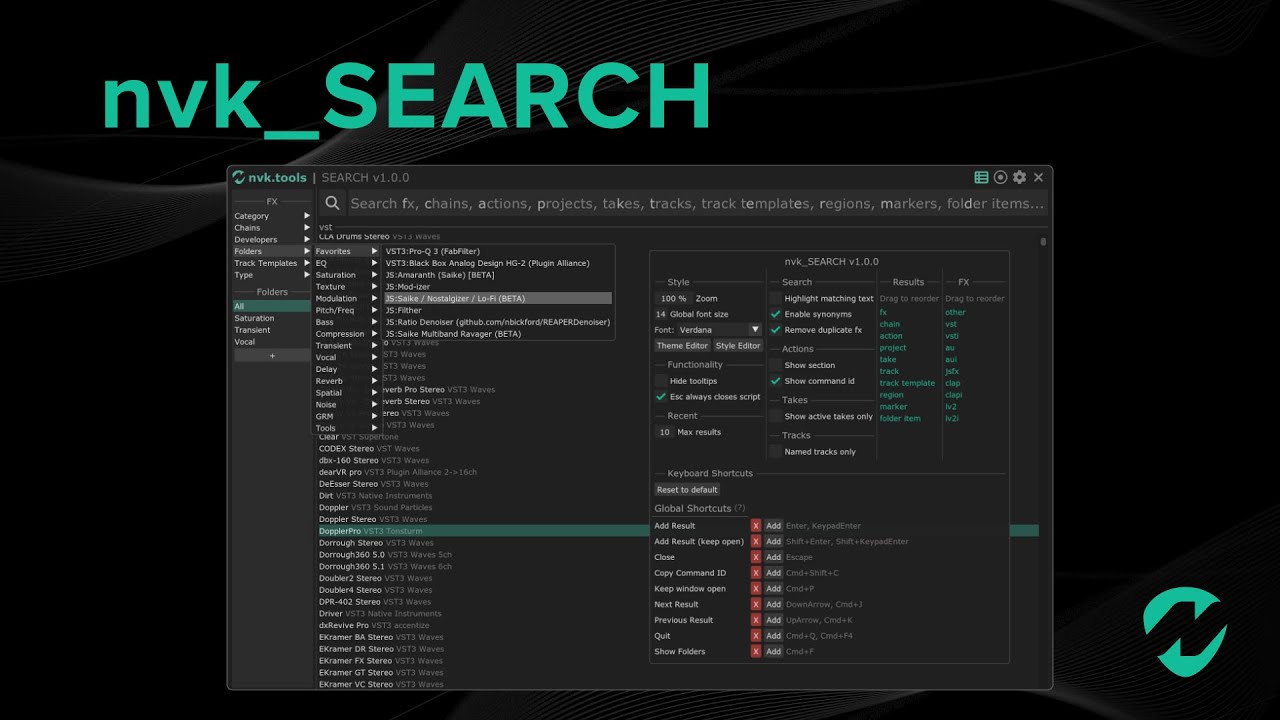Click 'jsfx' in FX order list
Image resolution: width=1280 pixels, height=720 pixels.
pos(952,371)
